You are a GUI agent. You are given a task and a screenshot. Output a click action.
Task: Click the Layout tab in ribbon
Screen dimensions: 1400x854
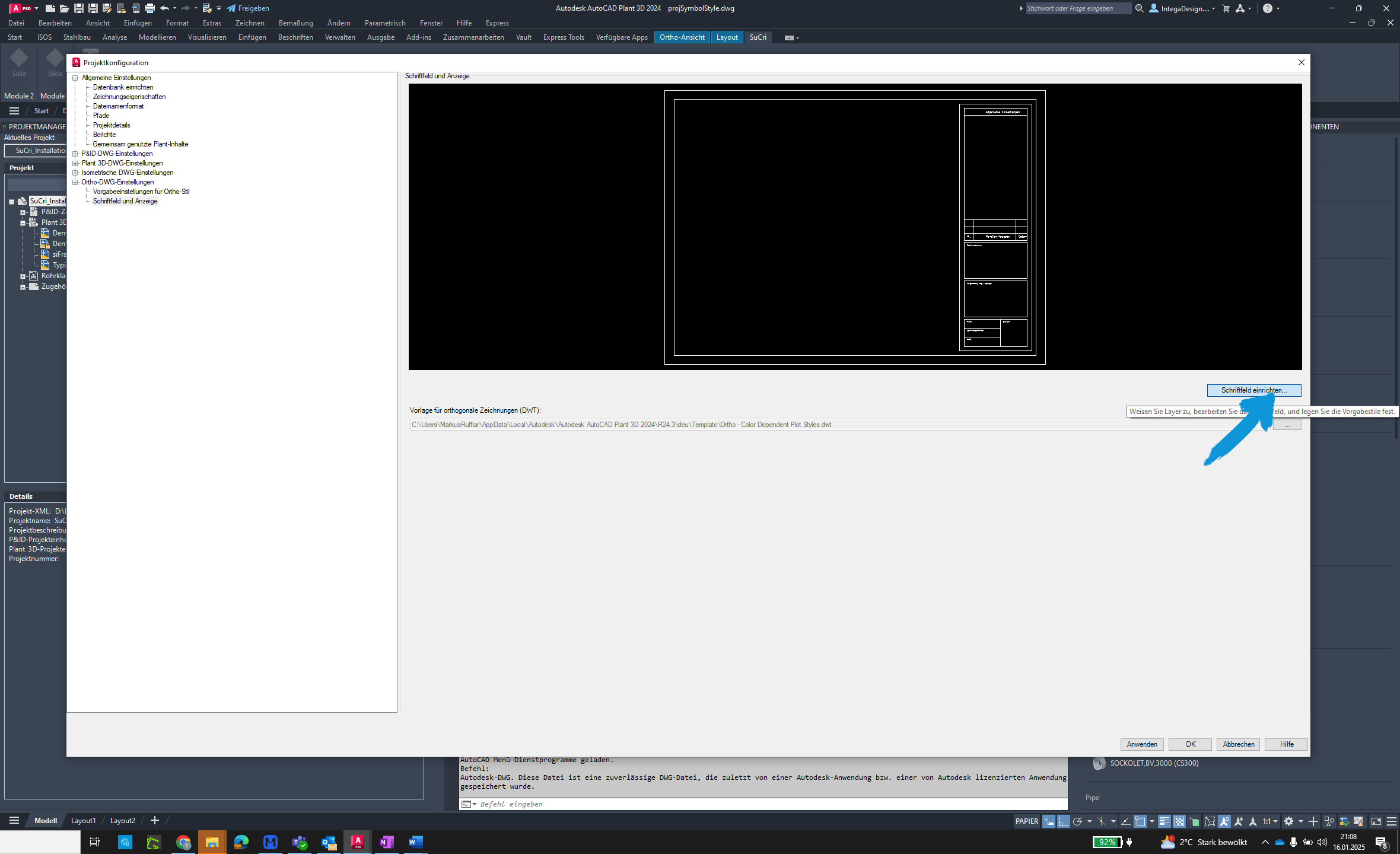pos(727,37)
